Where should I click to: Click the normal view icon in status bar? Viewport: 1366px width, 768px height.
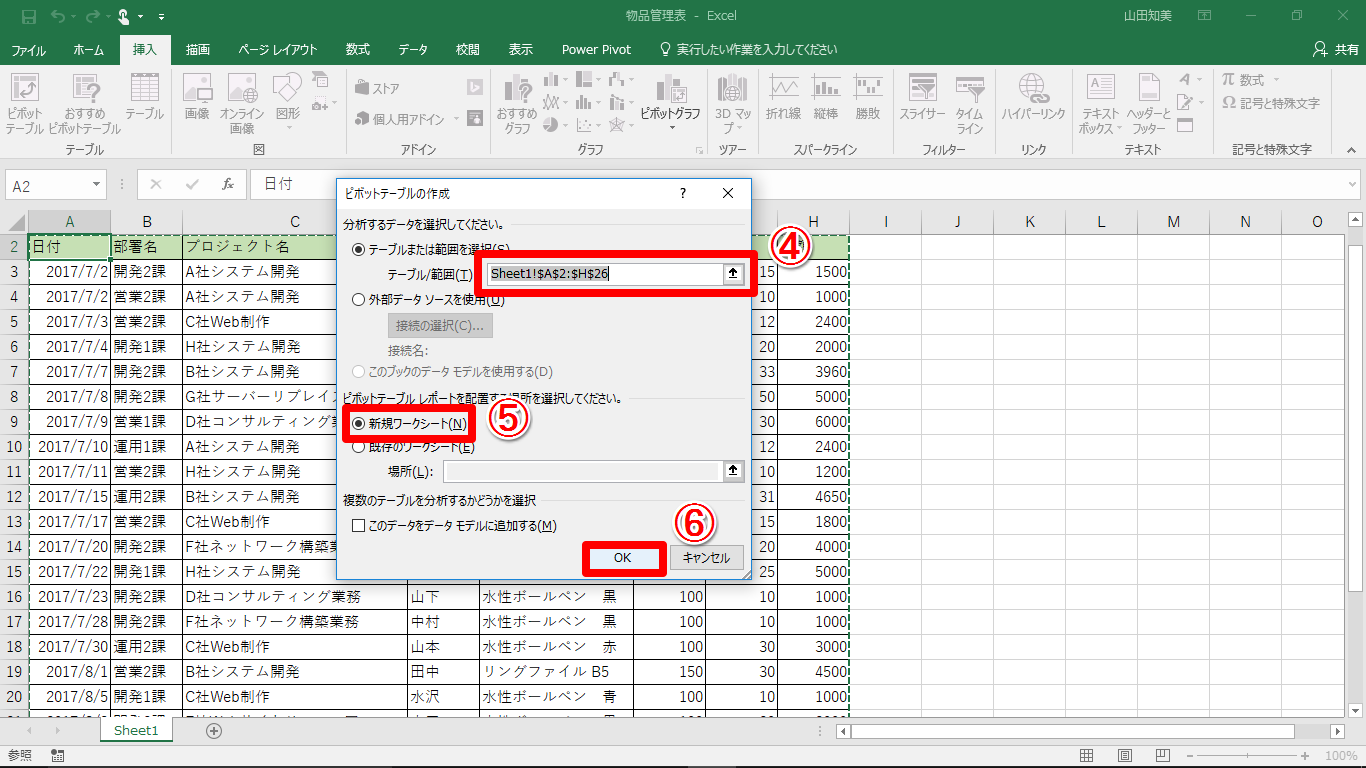tap(1089, 756)
